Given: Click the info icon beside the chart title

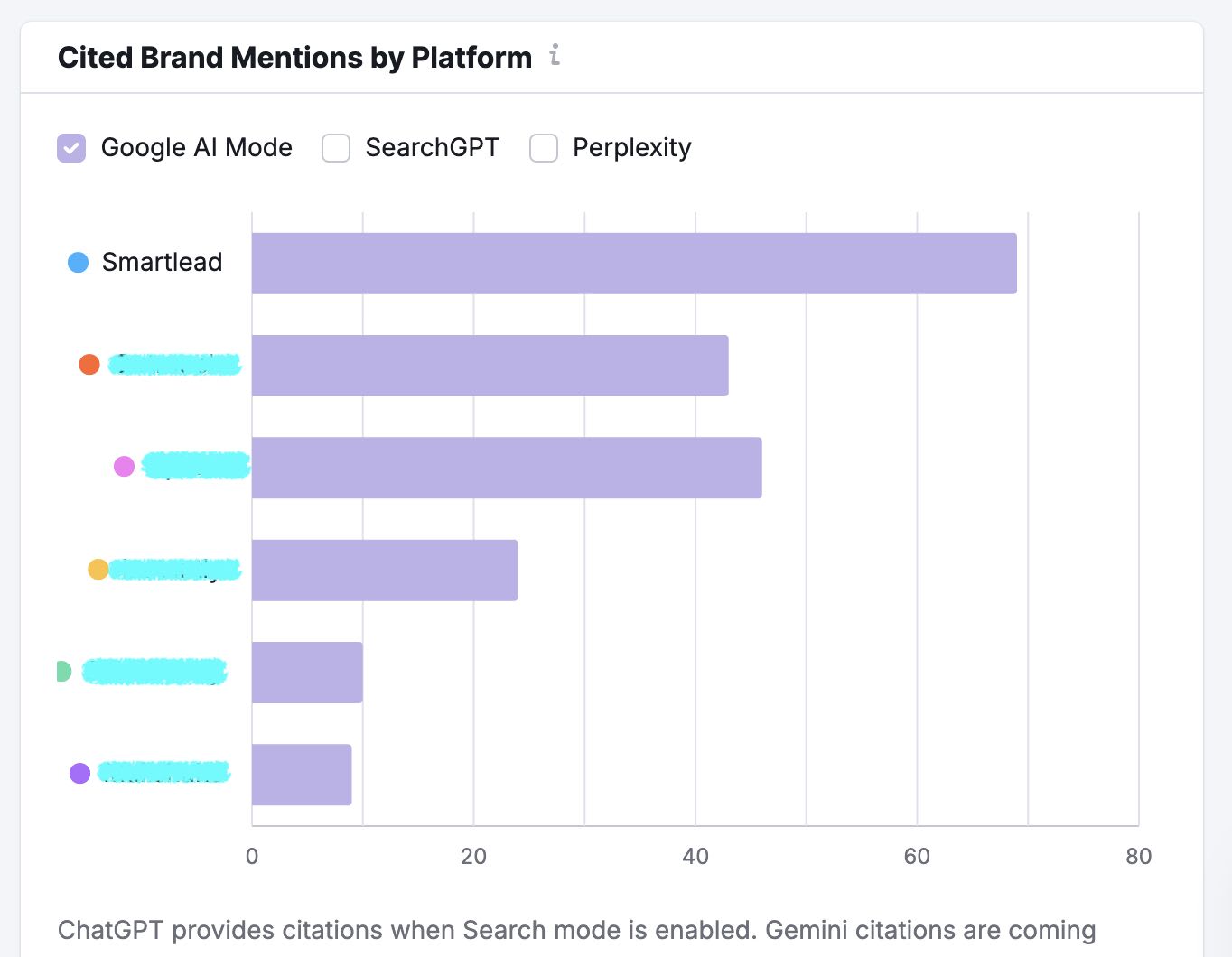Looking at the screenshot, I should [x=555, y=56].
